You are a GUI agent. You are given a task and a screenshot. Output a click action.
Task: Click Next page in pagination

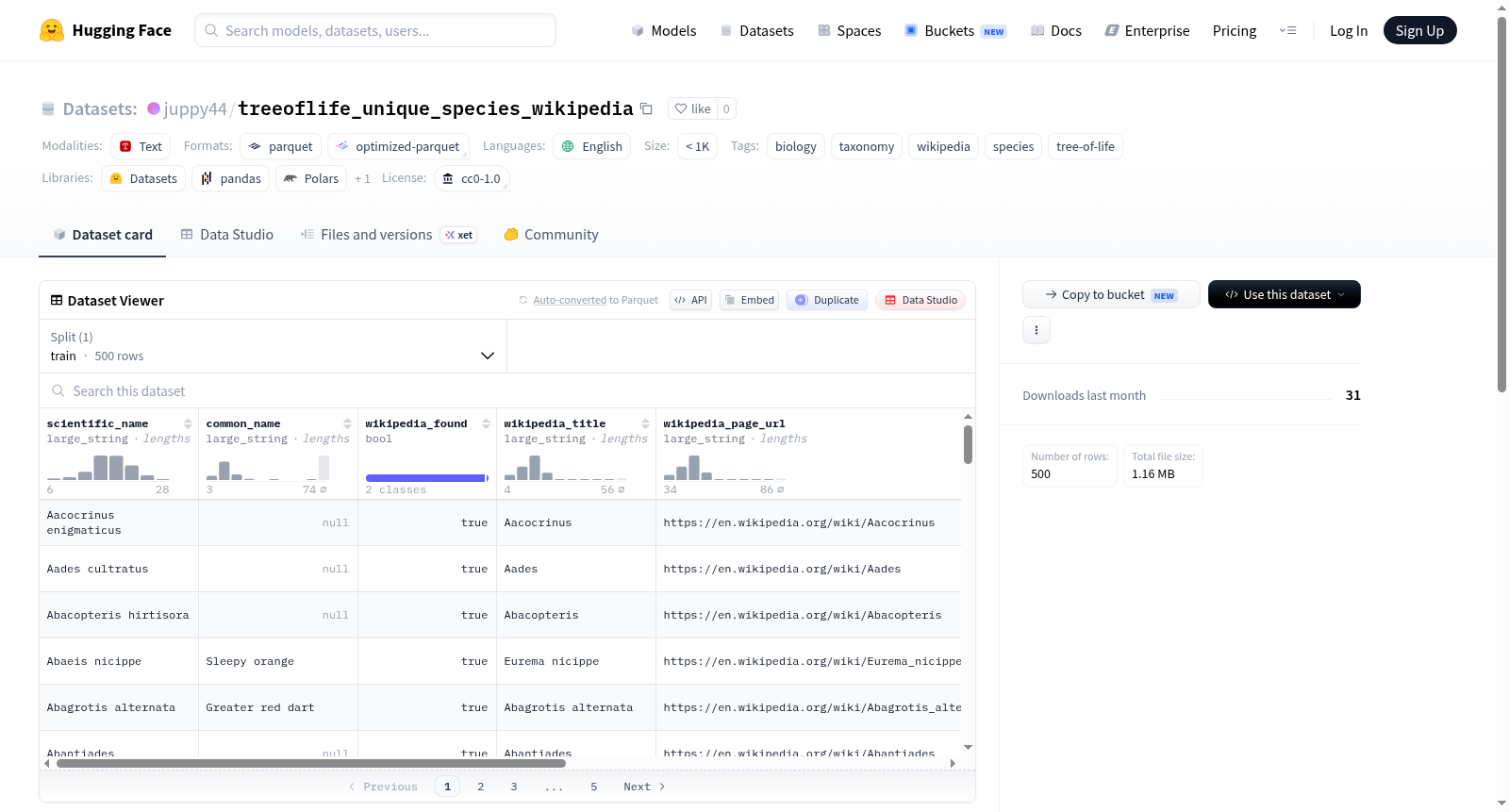644,787
